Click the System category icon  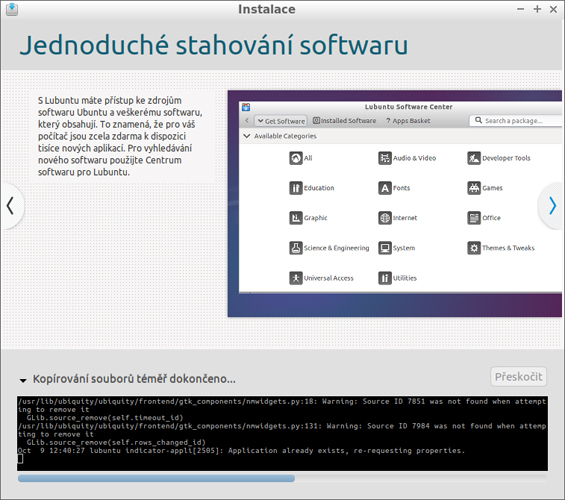385,248
